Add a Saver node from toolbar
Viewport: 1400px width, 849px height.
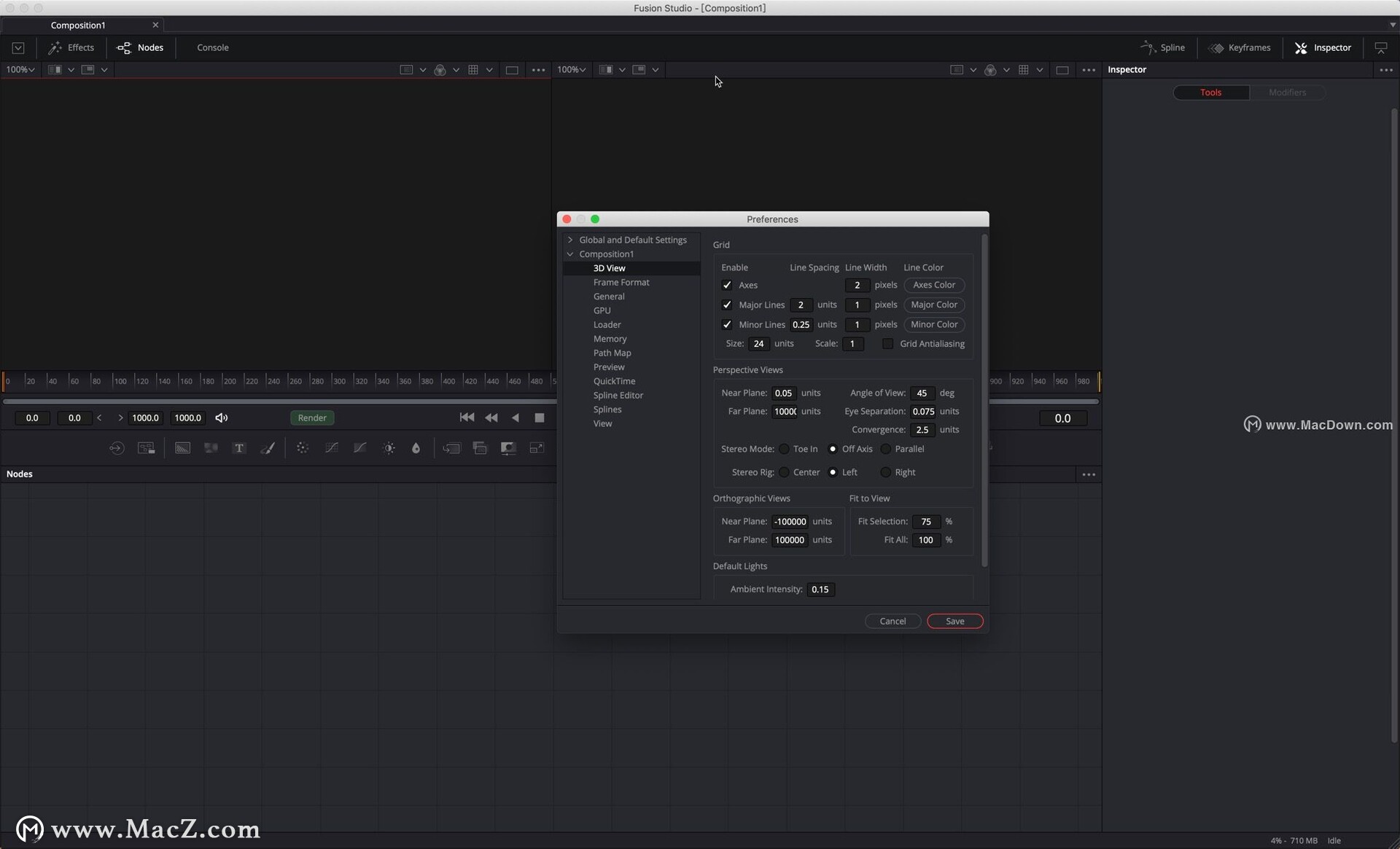(x=146, y=448)
